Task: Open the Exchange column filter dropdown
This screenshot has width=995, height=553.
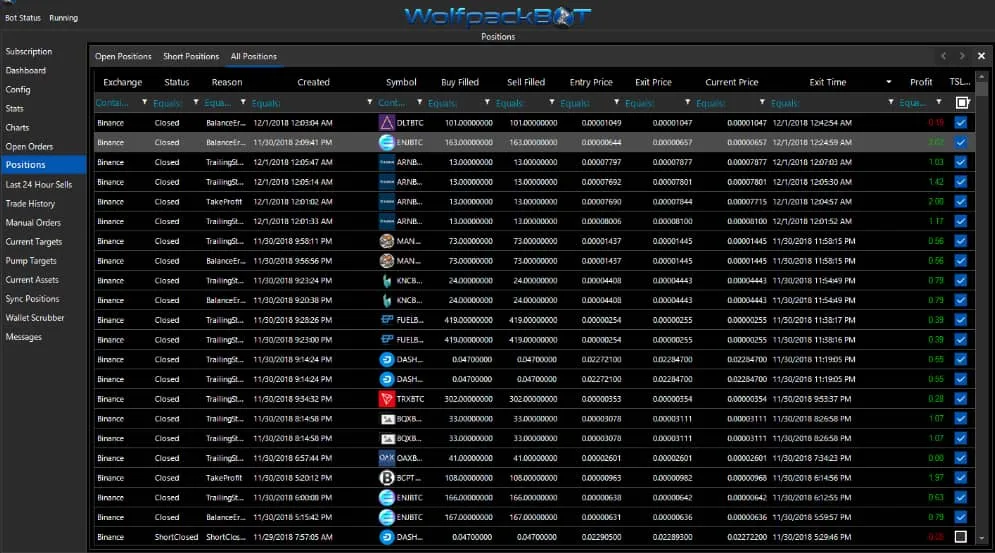Action: (145, 102)
